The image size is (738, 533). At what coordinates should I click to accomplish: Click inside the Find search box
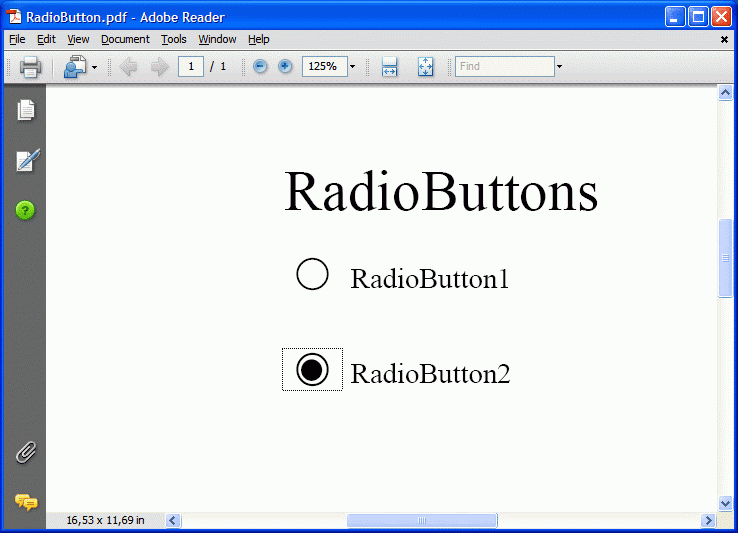(505, 66)
